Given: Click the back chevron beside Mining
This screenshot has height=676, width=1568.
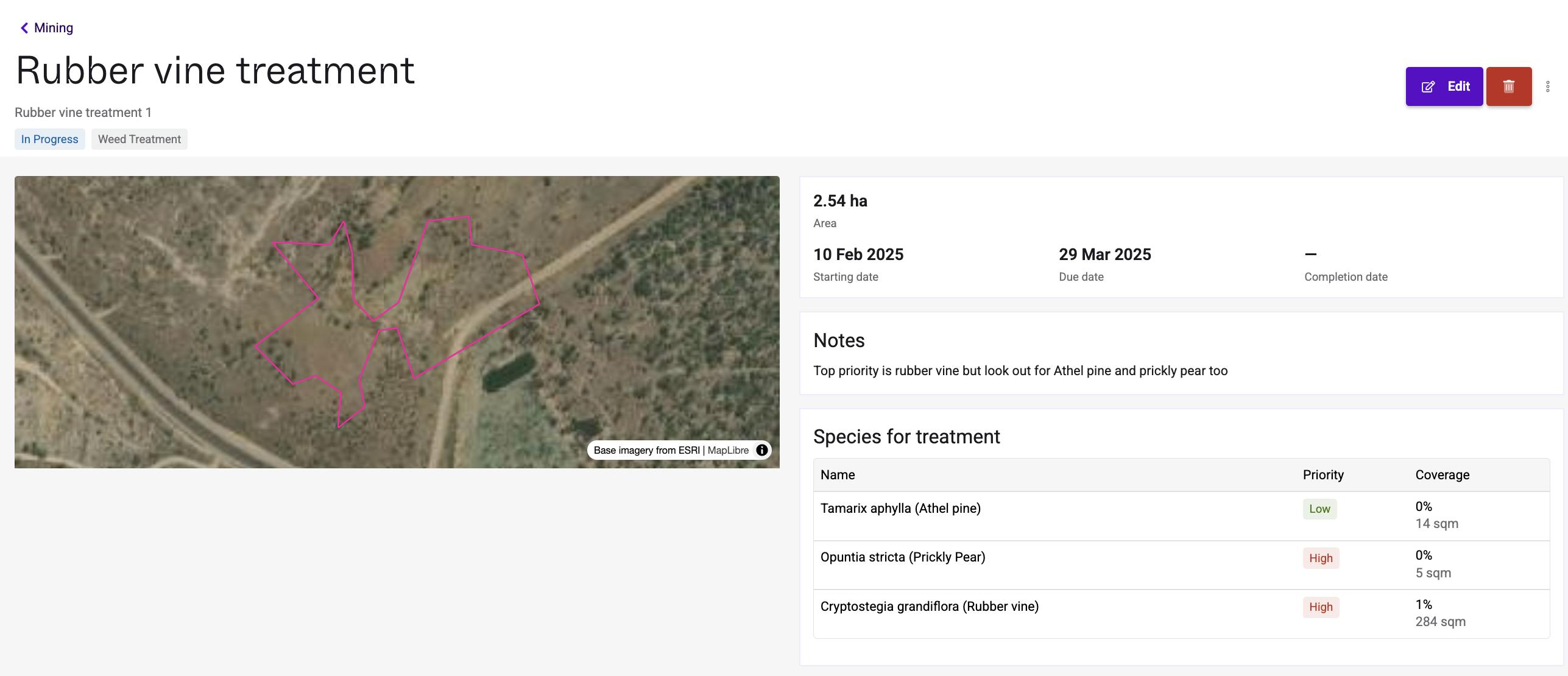Looking at the screenshot, I should (24, 28).
